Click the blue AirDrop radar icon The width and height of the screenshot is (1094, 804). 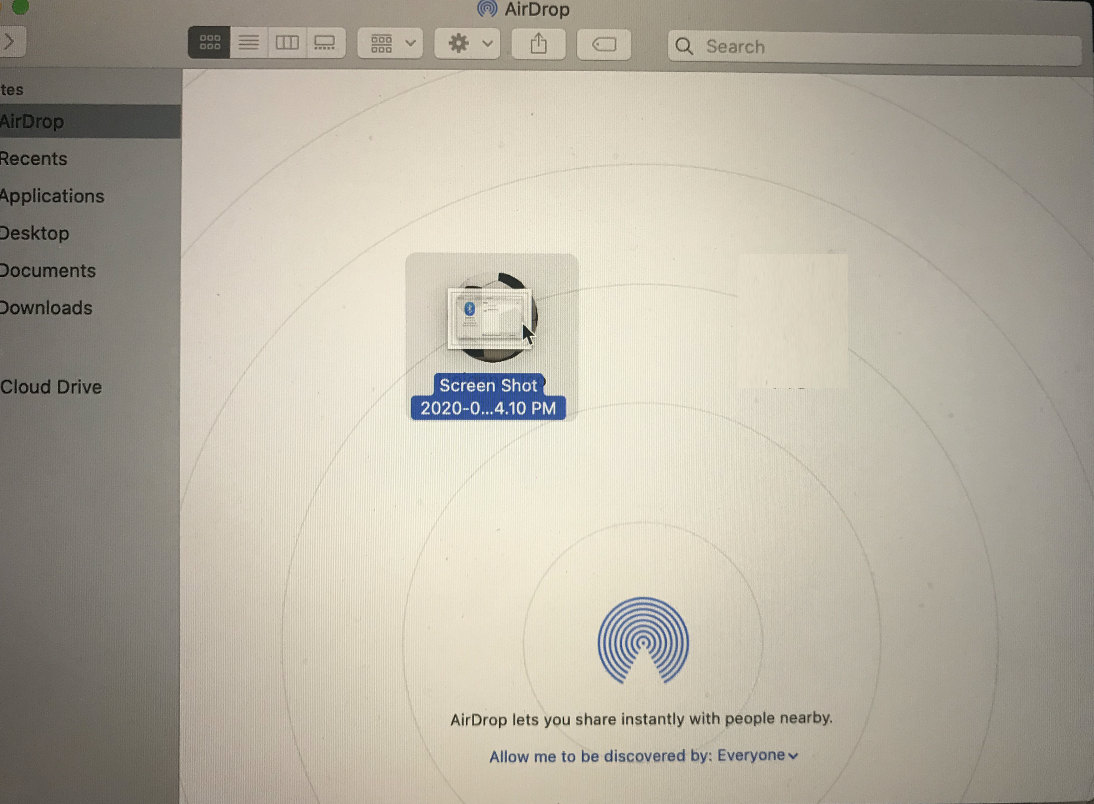[x=643, y=641]
